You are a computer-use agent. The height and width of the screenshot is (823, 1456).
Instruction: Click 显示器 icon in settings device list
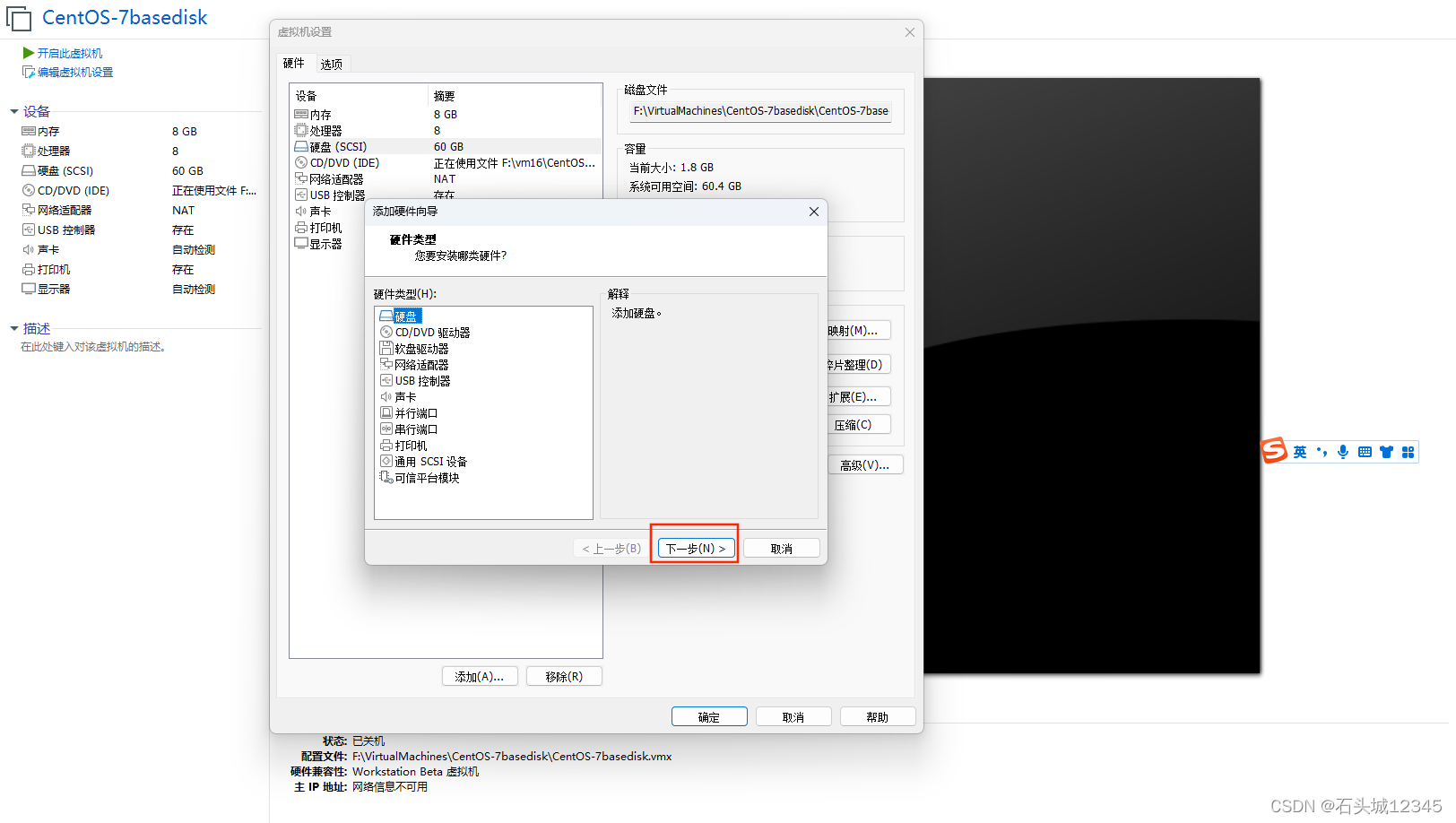[x=301, y=244]
